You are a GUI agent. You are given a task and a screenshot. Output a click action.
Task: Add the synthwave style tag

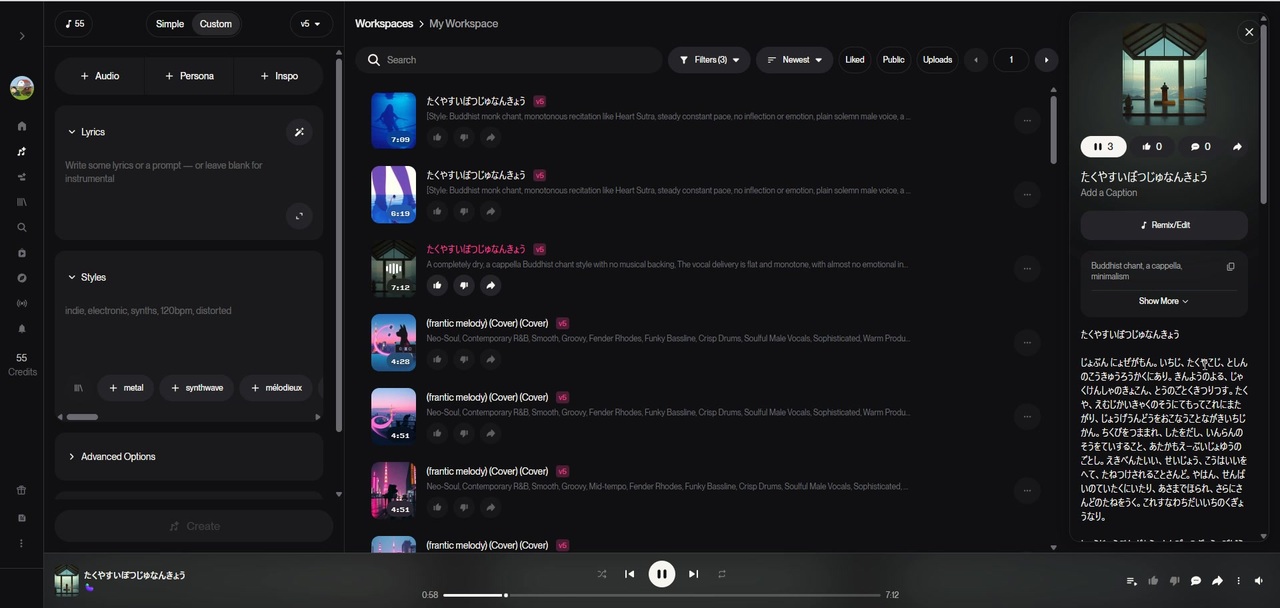click(x=196, y=388)
